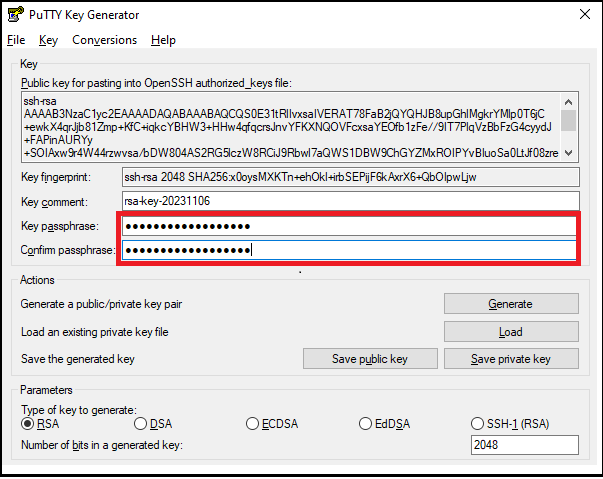Open the Key menu
The image size is (603, 479).
click(49, 40)
